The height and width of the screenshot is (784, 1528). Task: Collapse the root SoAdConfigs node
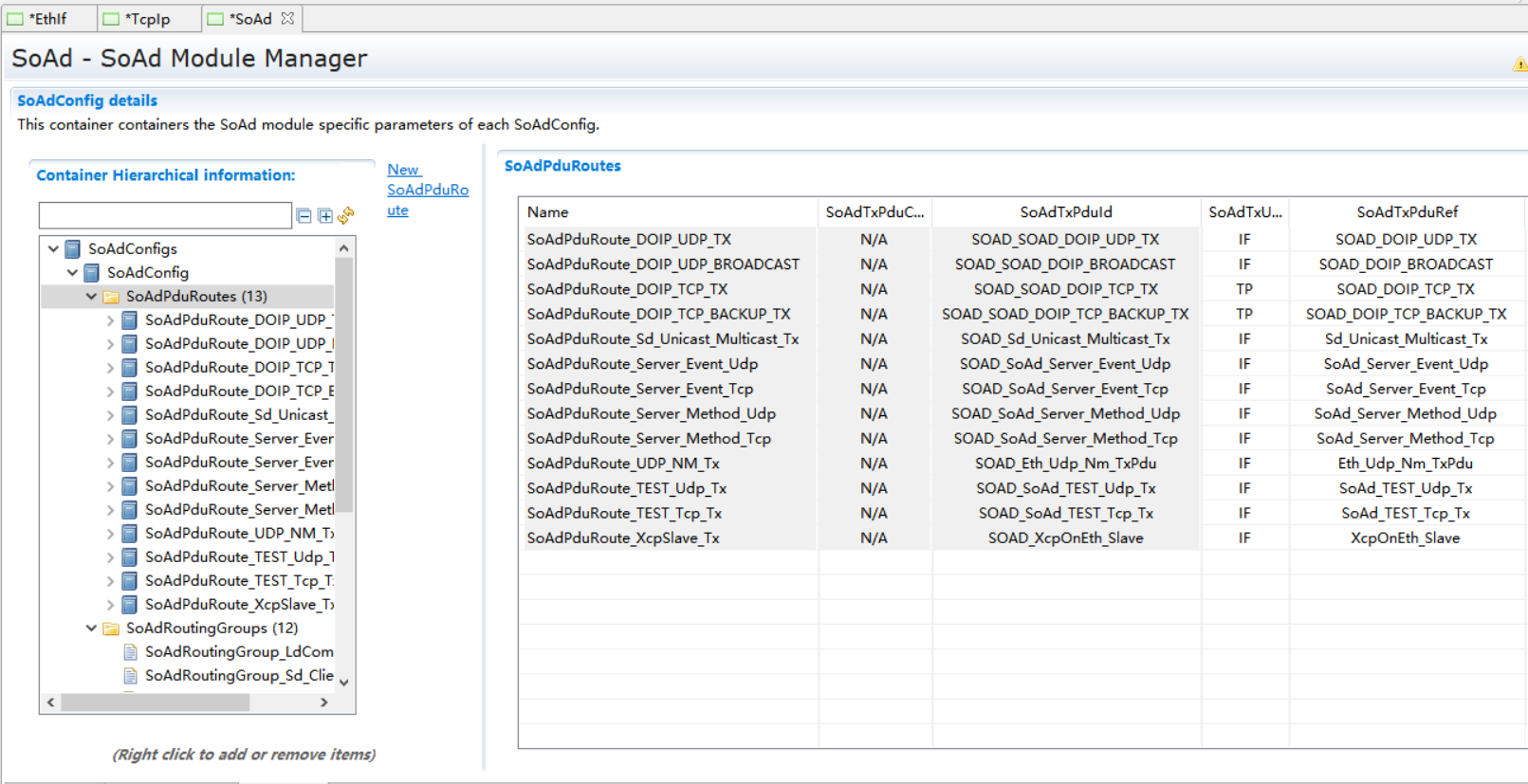pos(53,249)
